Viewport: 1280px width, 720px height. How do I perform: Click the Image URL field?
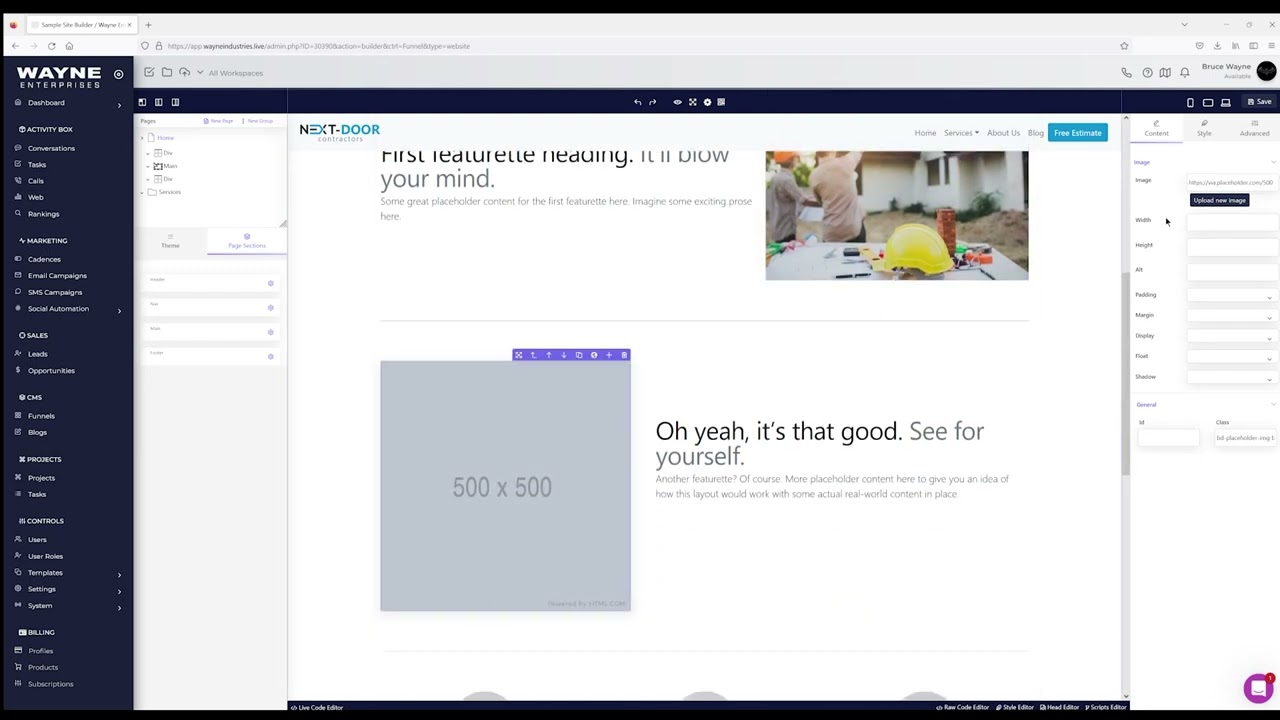click(x=1232, y=182)
